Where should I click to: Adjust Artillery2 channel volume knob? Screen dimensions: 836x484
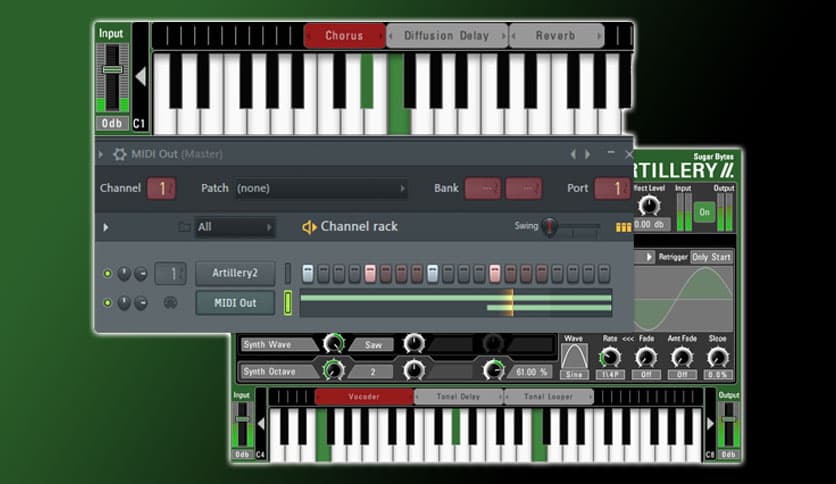[x=141, y=274]
